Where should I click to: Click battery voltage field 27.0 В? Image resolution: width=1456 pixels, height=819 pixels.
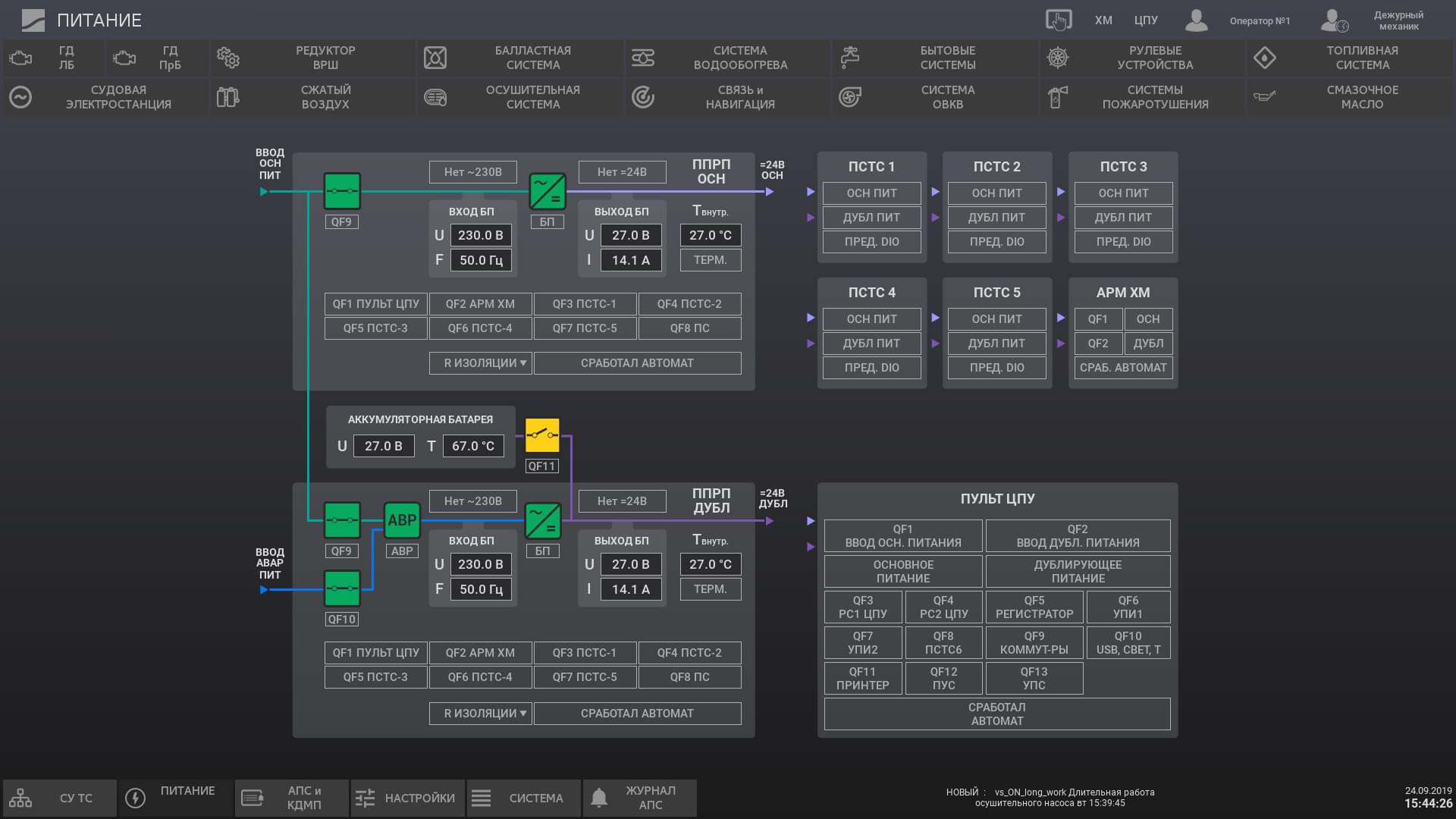(x=383, y=446)
